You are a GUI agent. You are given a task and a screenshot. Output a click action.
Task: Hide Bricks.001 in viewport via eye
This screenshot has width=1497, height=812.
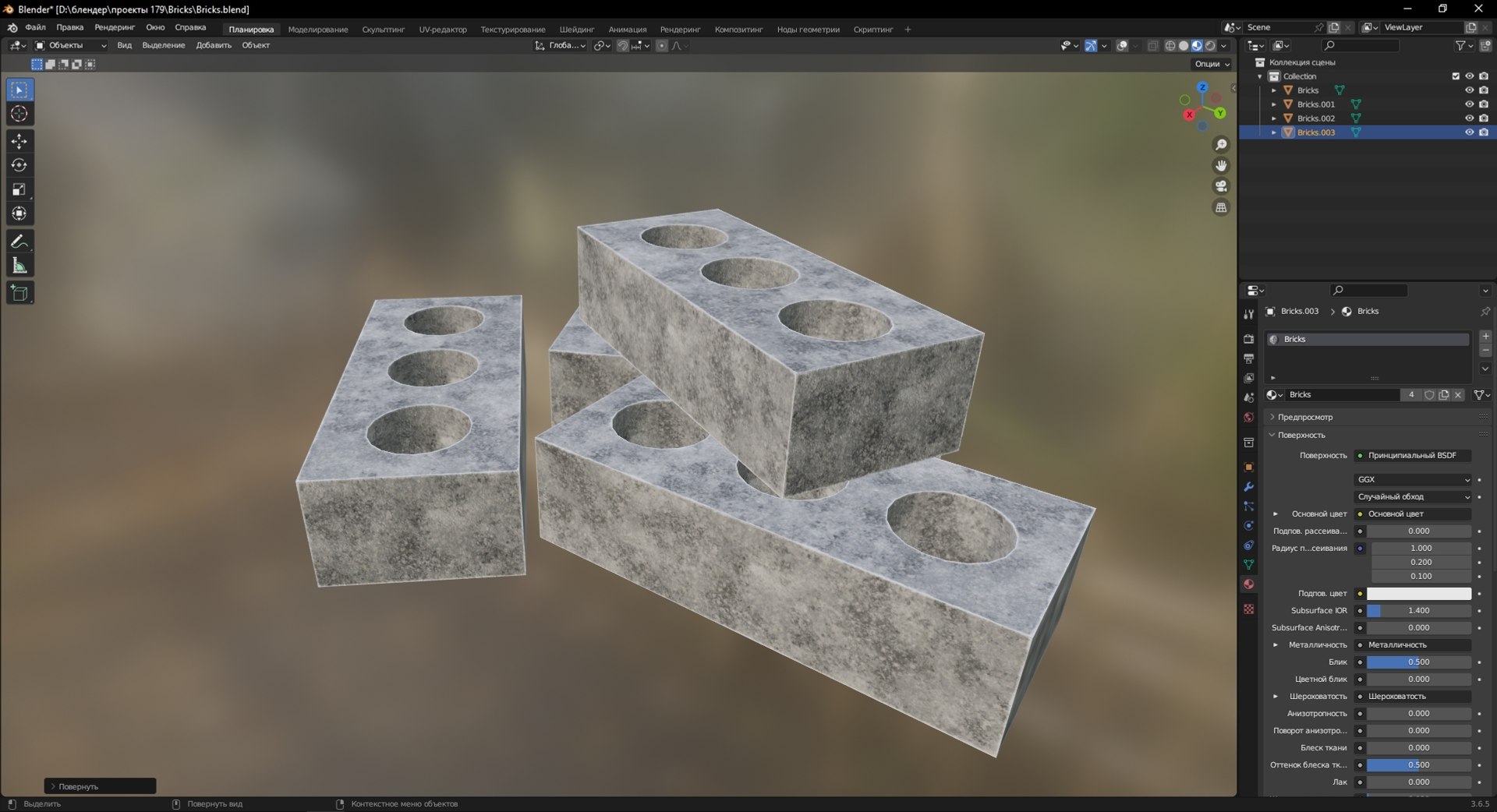[1469, 104]
